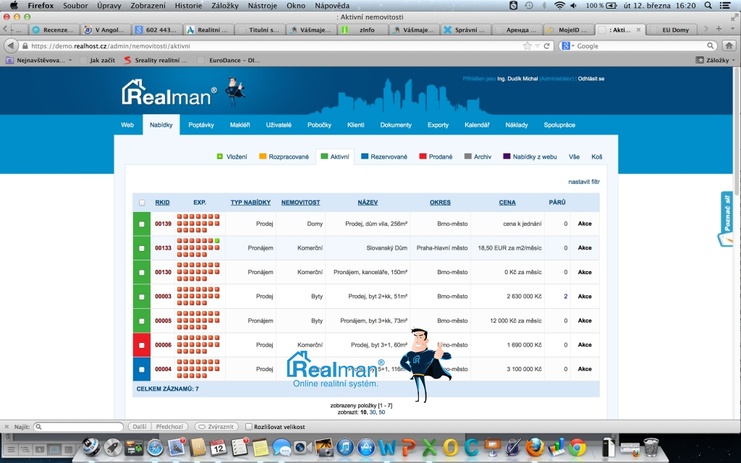This screenshot has width=741, height=463.
Task: Check the checkbox for listing 00139
Action: pyautogui.click(x=141, y=224)
